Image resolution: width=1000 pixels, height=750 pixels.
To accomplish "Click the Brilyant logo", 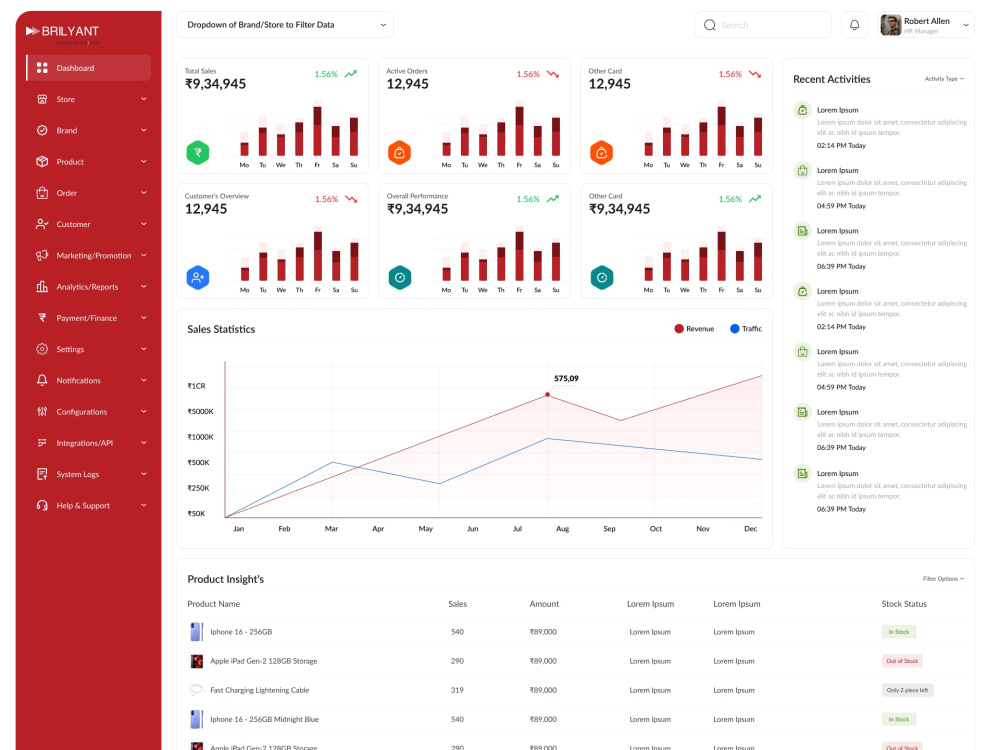I will click(62, 31).
